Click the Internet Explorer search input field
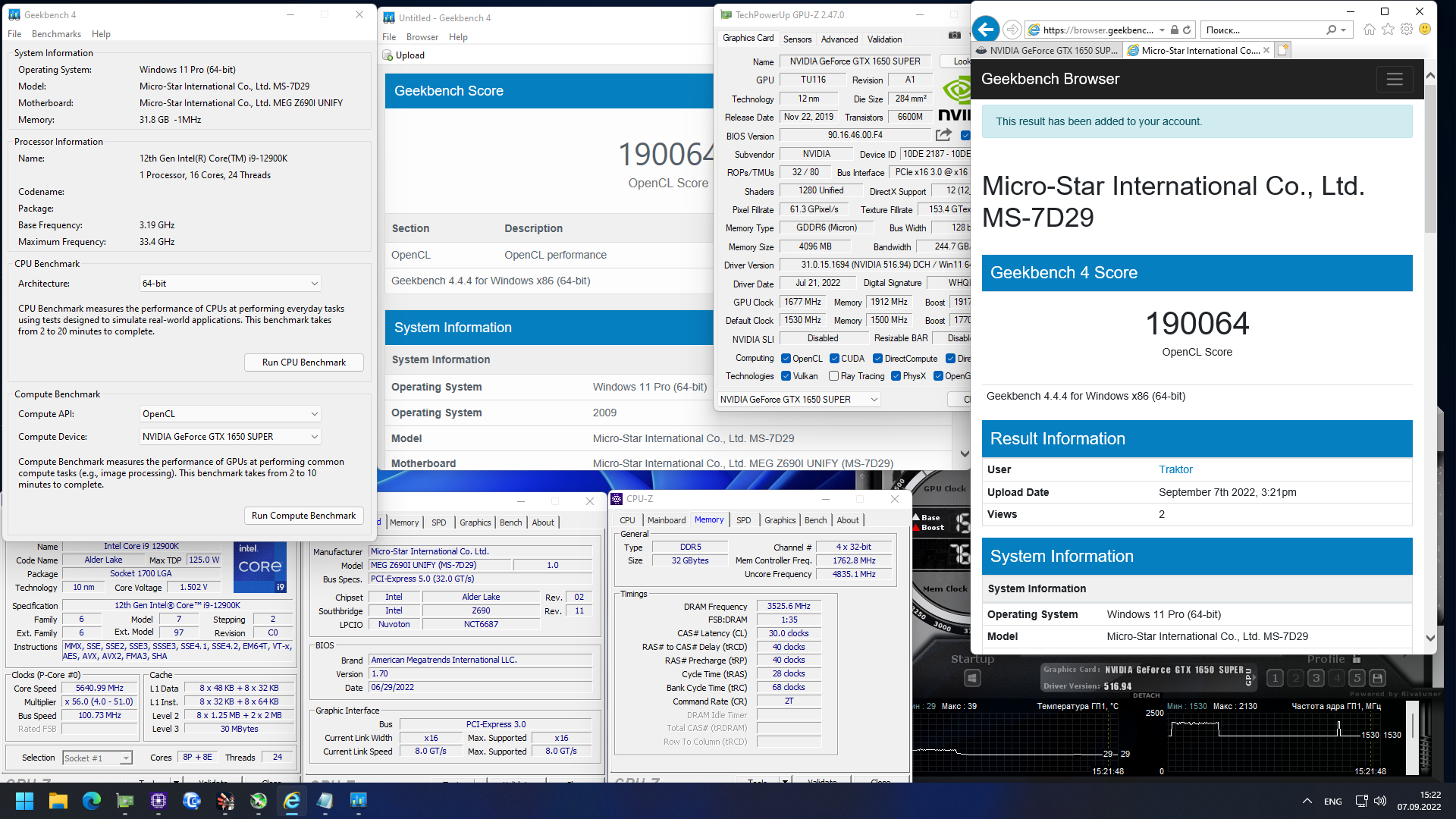This screenshot has height=819, width=1456. [1263, 30]
